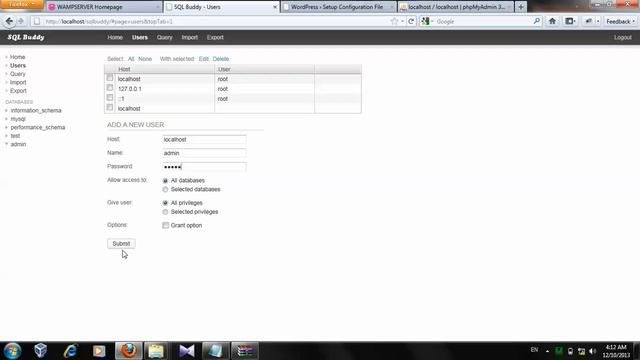Click the Select All link

click(131, 59)
